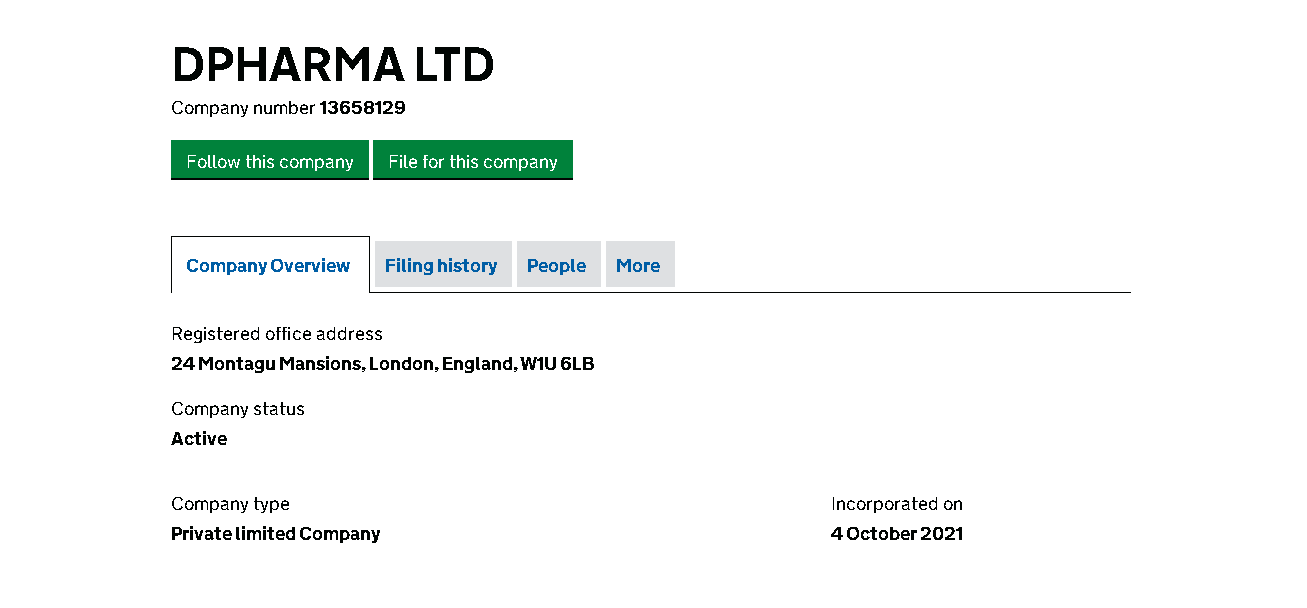Select the postcode W1U 6LB
Viewport: 1307px width, 608px height.
click(x=557, y=364)
